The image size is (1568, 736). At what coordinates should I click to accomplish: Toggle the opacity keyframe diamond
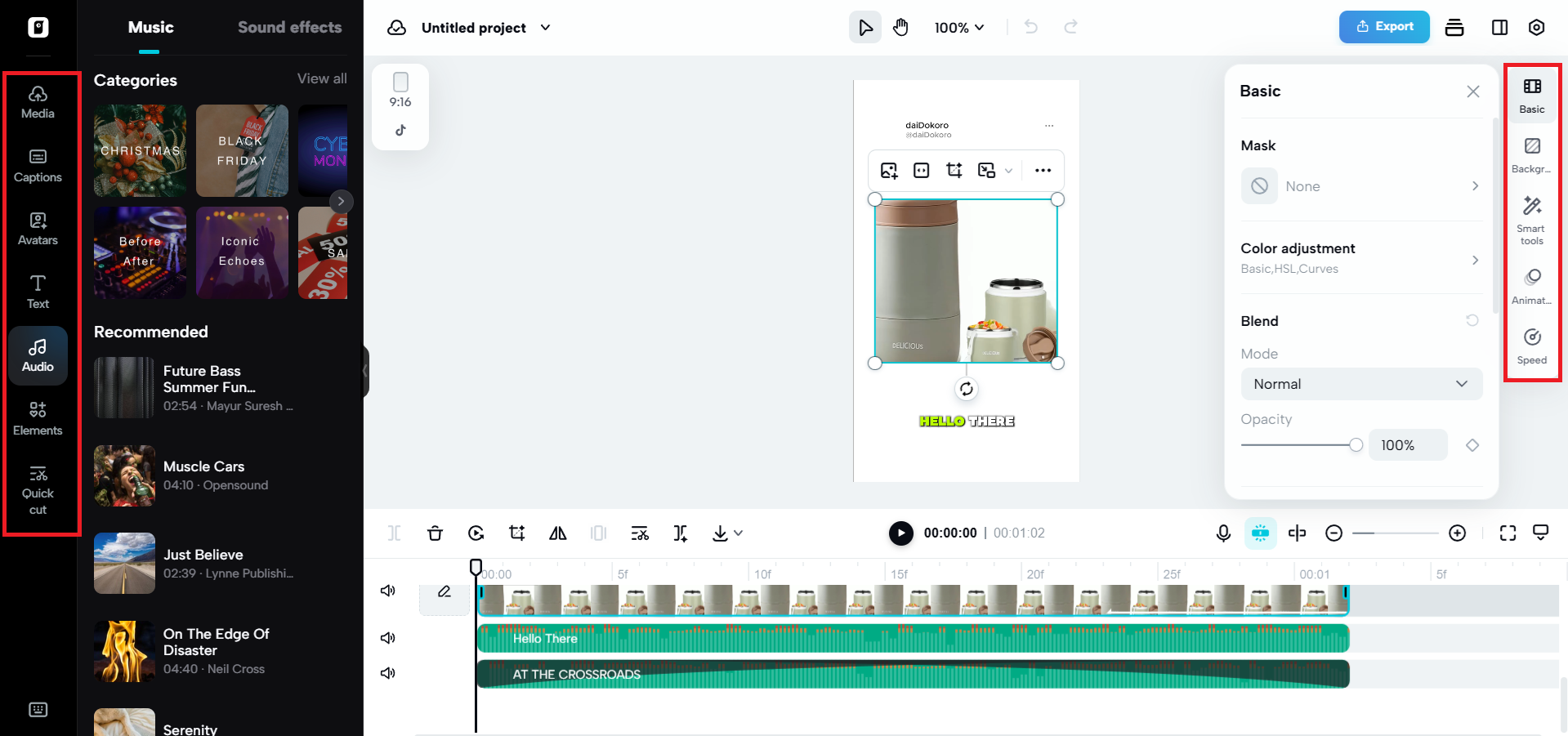[1472, 445]
